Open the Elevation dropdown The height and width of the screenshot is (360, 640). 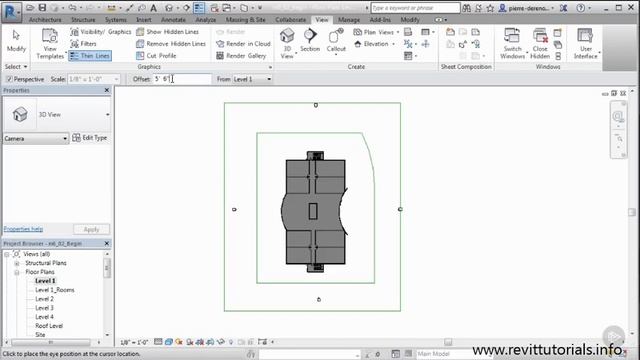[x=374, y=44]
